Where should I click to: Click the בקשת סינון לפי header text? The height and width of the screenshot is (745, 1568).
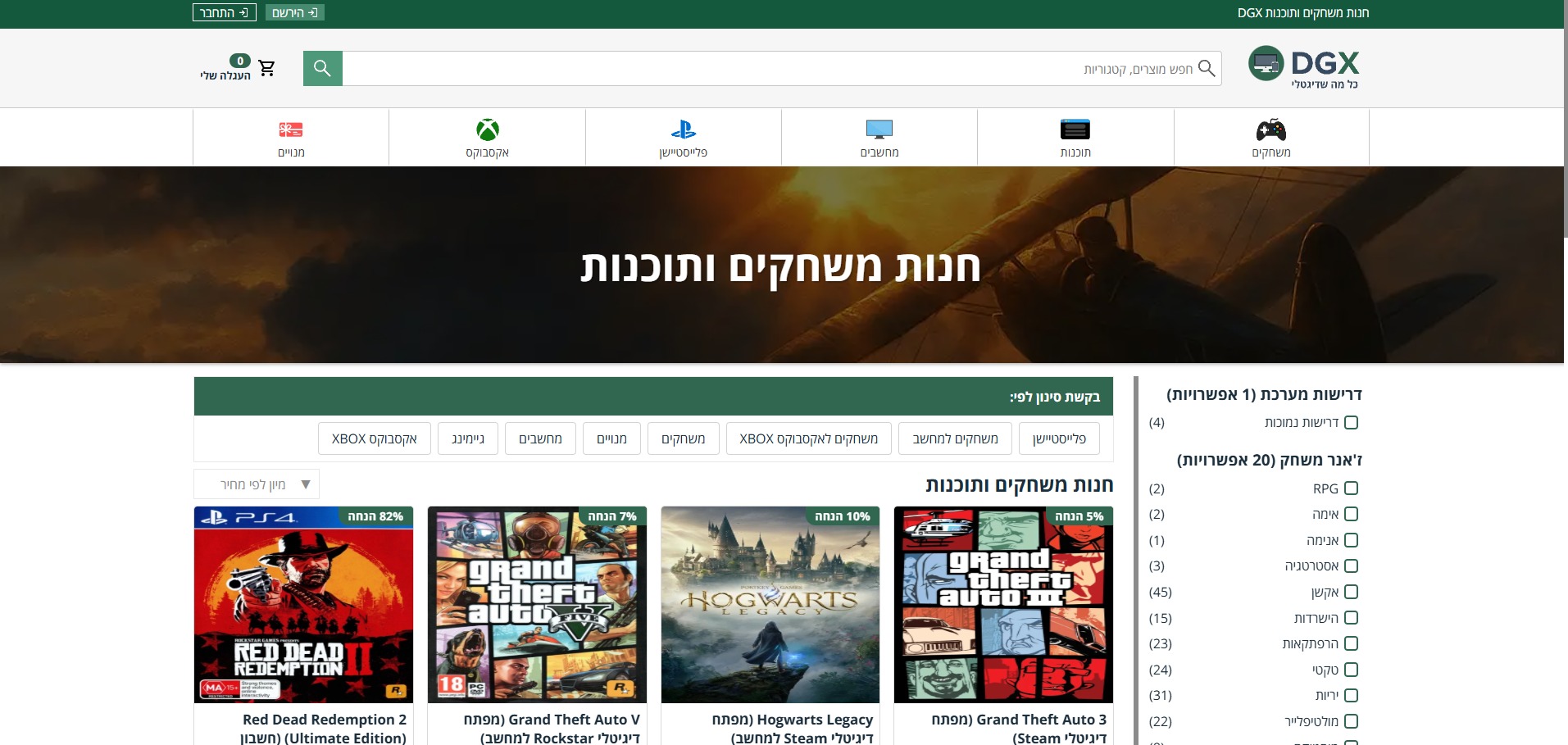pyautogui.click(x=1054, y=397)
